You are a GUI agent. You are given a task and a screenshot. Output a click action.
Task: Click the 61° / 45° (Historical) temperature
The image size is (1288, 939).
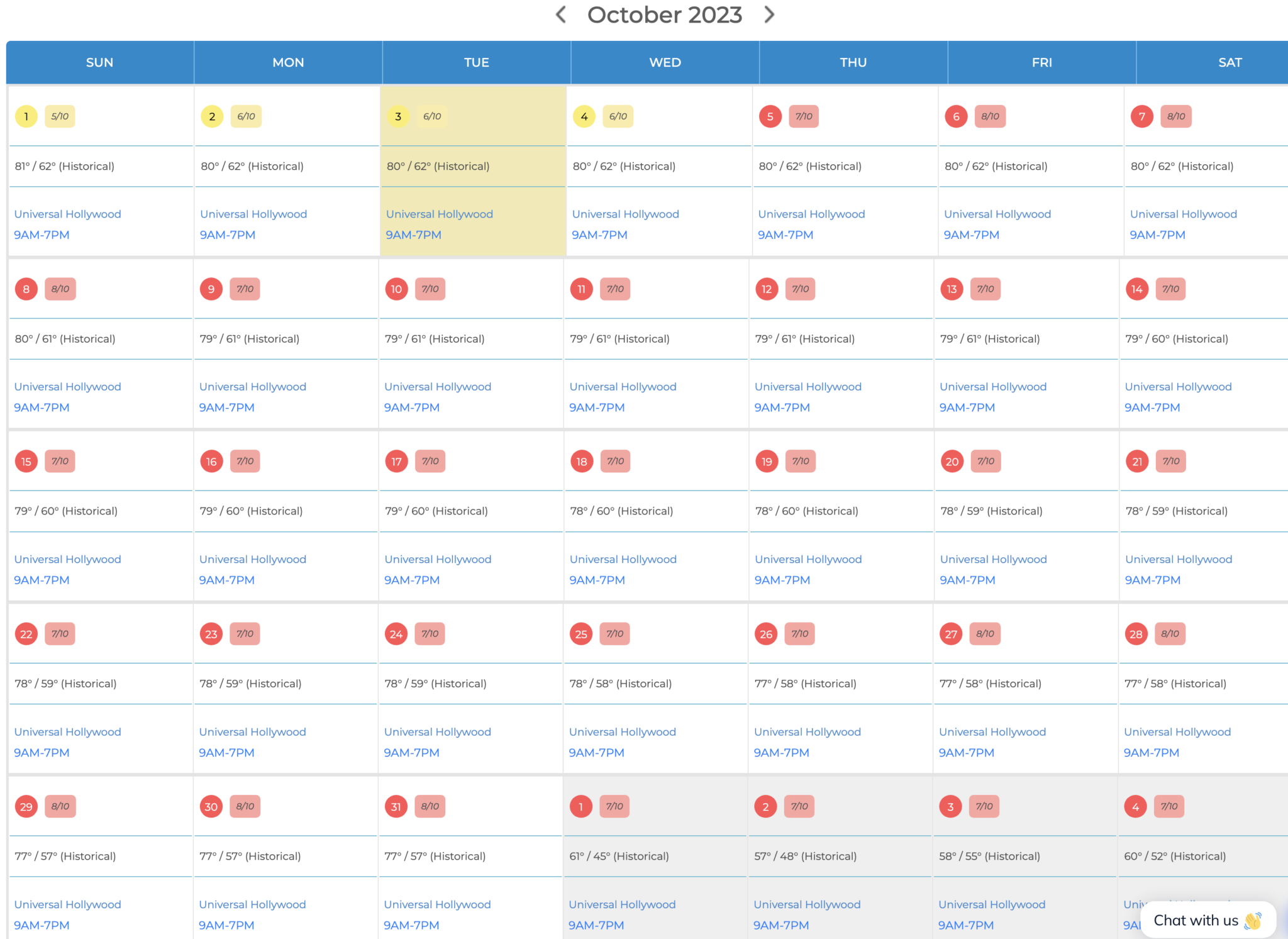(x=619, y=856)
